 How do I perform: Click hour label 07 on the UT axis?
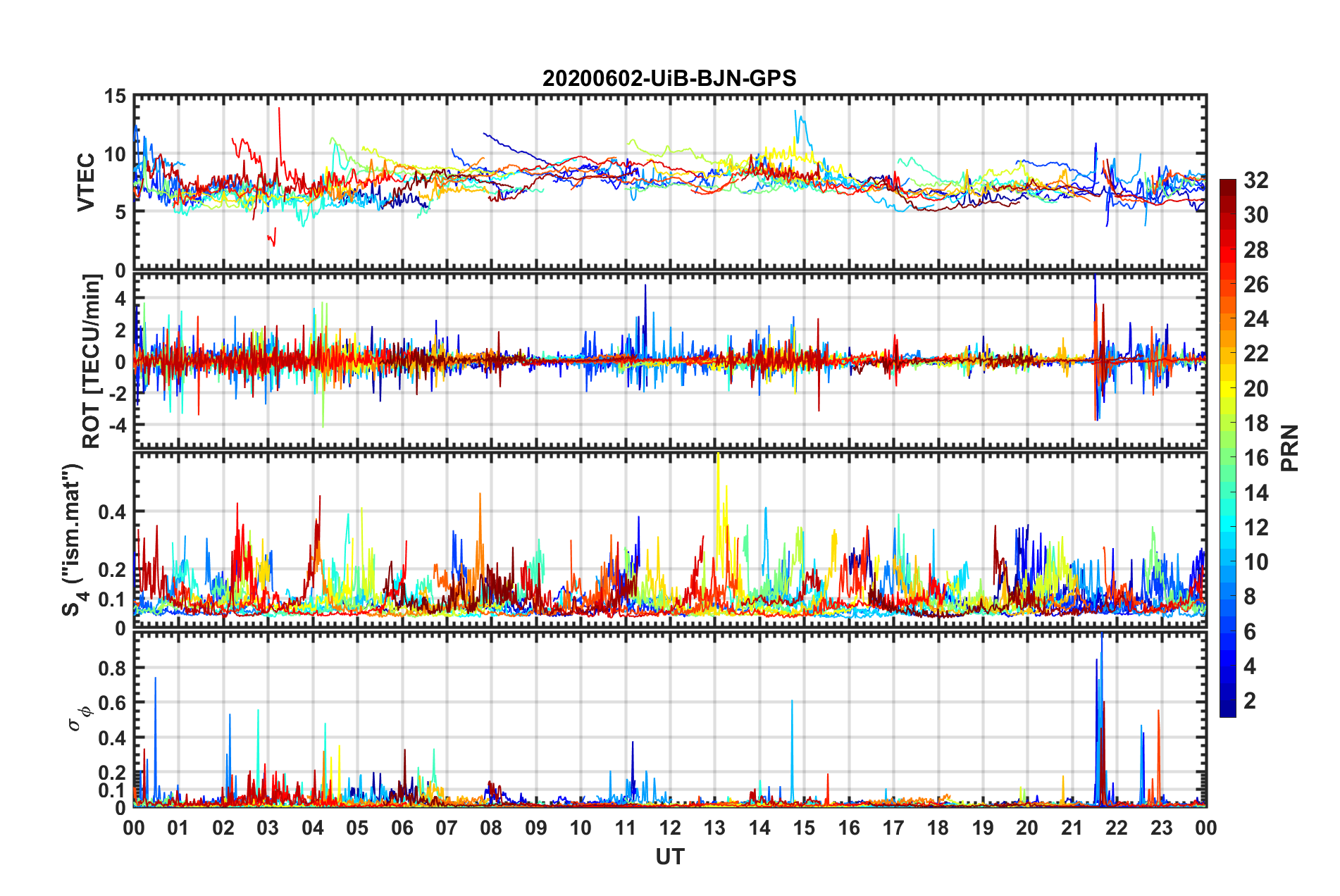click(447, 828)
